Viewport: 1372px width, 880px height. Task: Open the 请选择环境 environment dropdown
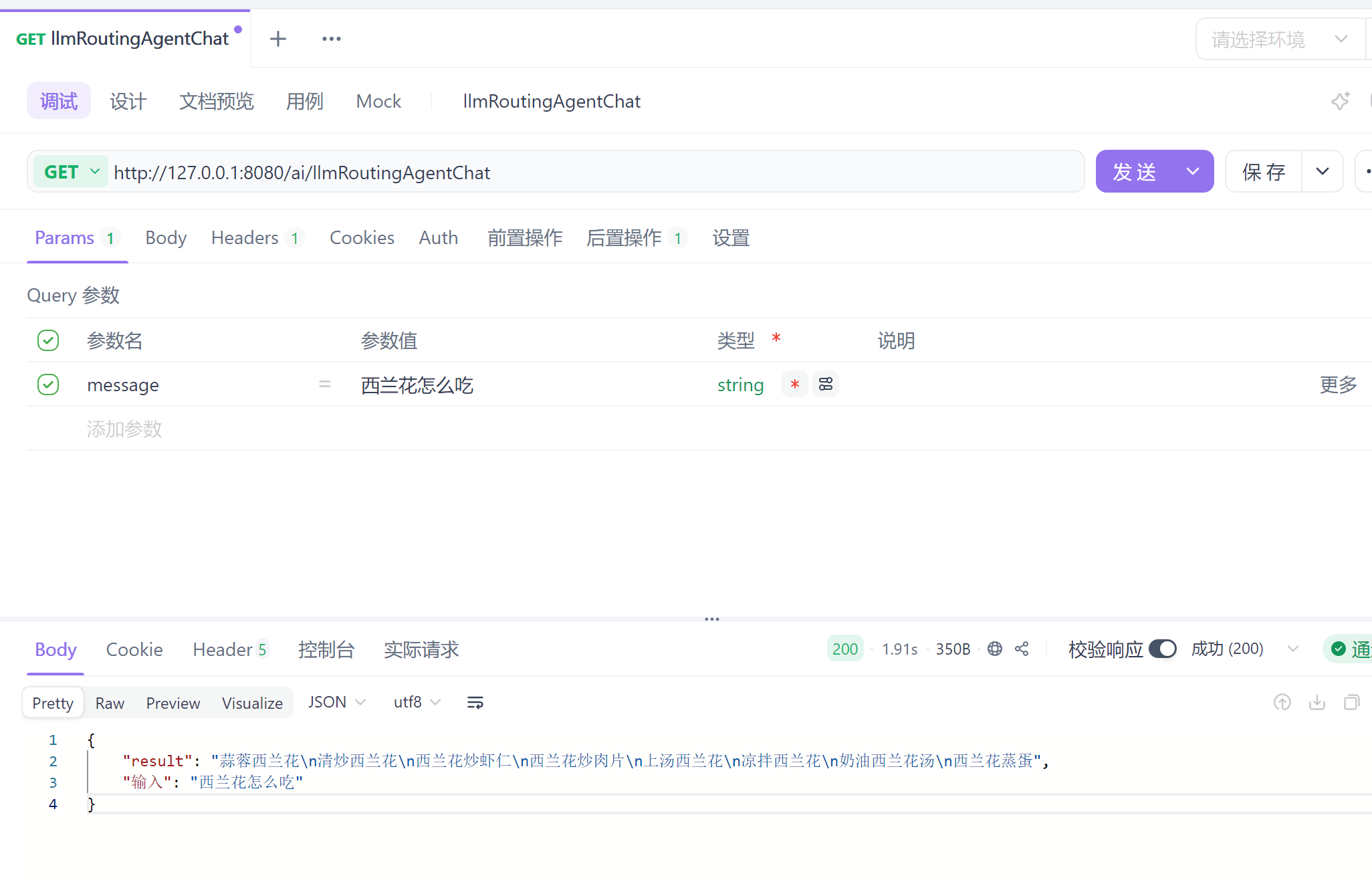[1280, 39]
